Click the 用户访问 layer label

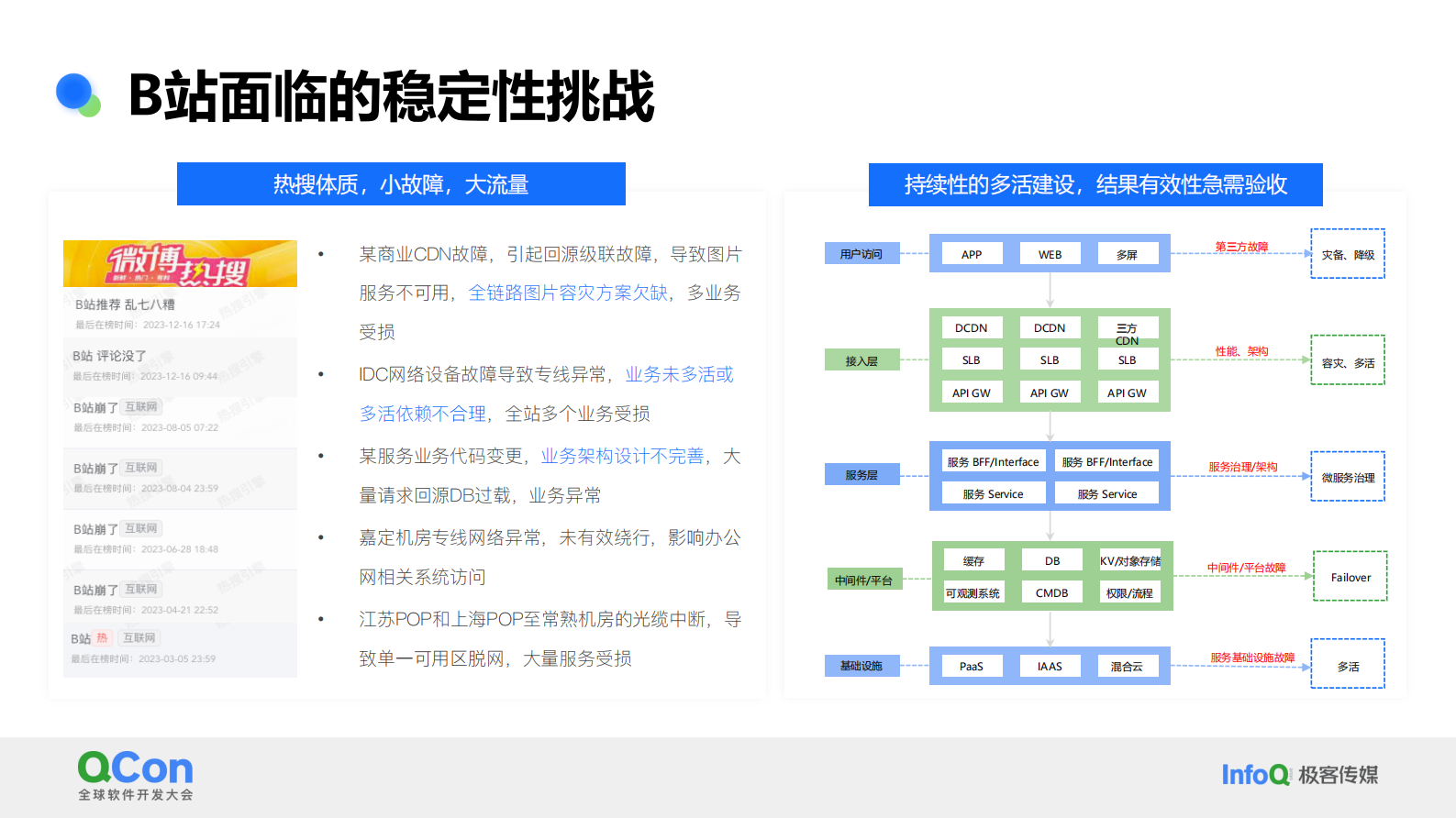[x=861, y=254]
